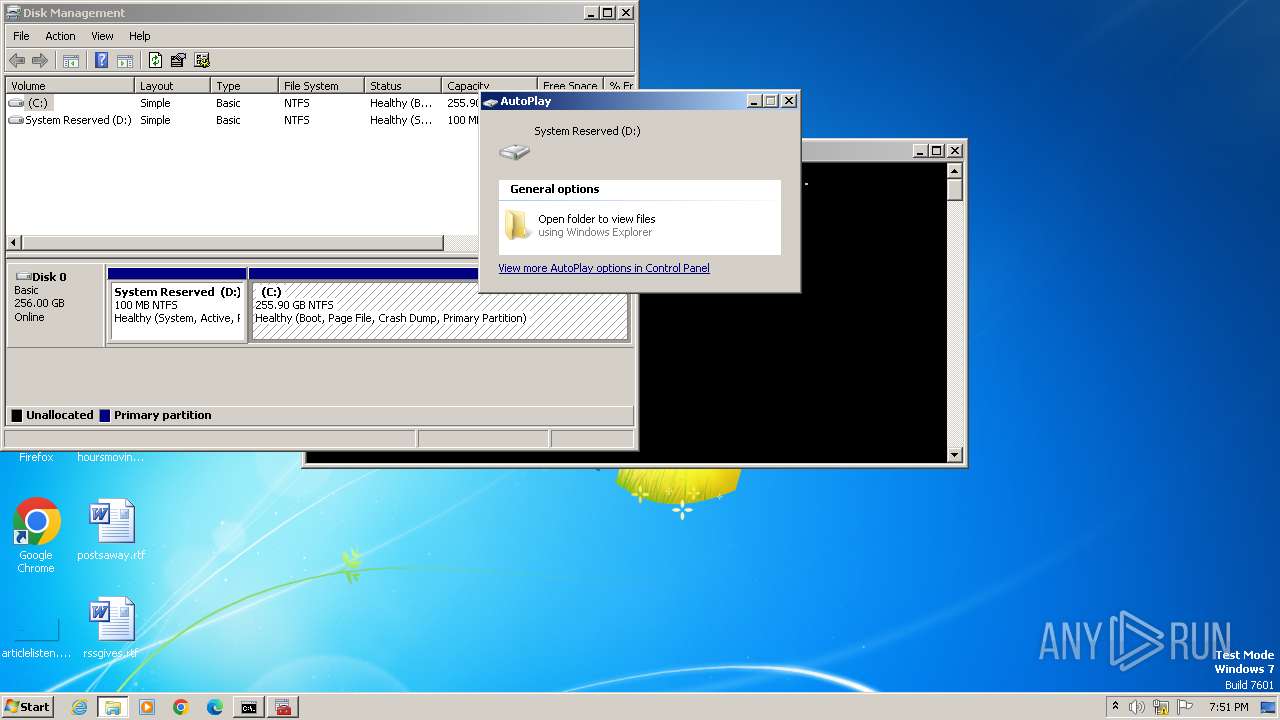
Task: Close the AutoPlay dialog
Action: point(789,101)
